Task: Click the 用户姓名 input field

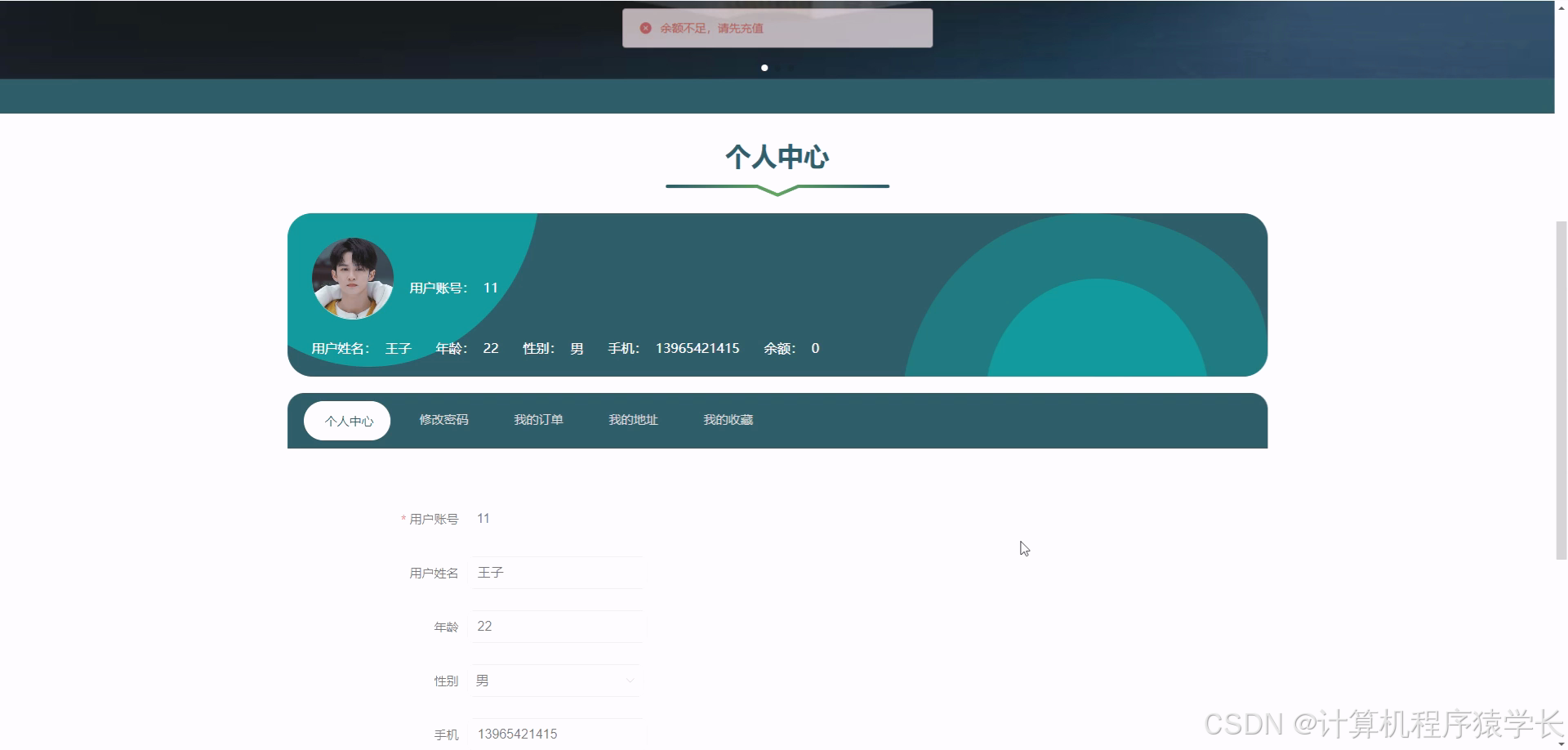Action: (557, 573)
